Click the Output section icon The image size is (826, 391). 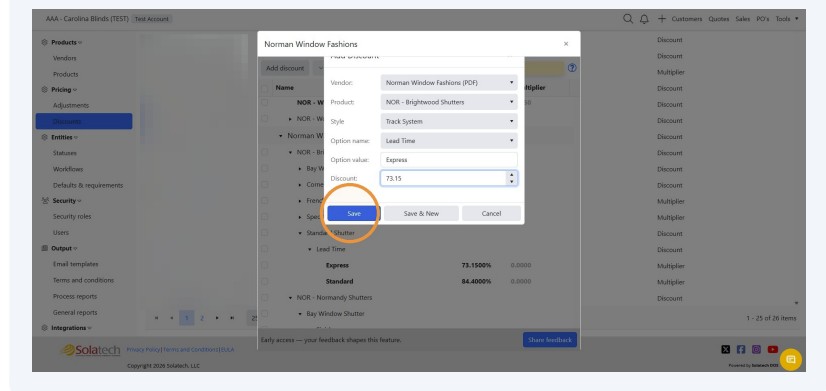click(x=45, y=248)
